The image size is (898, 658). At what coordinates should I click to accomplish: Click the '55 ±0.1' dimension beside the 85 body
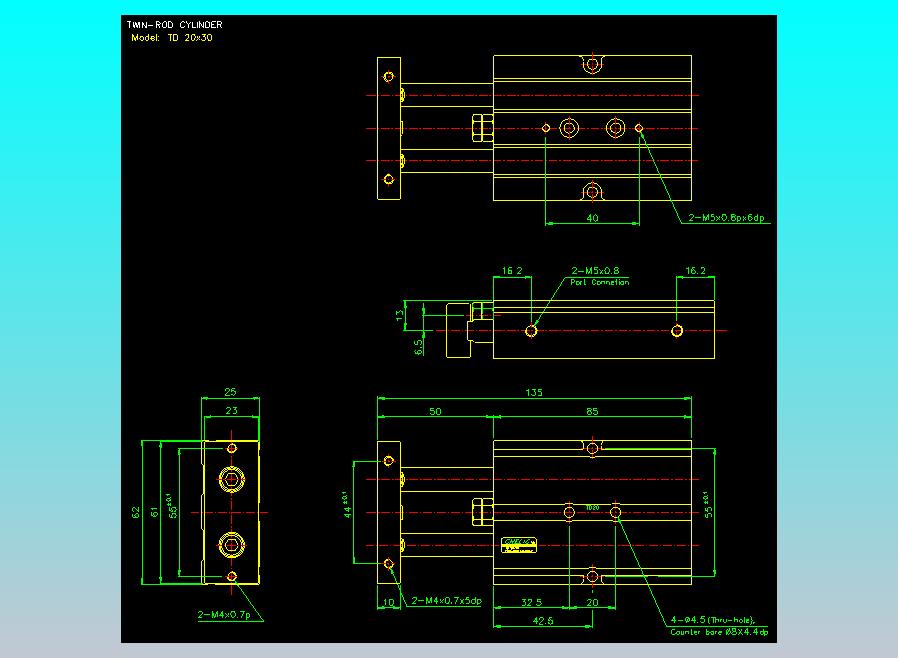[x=708, y=505]
